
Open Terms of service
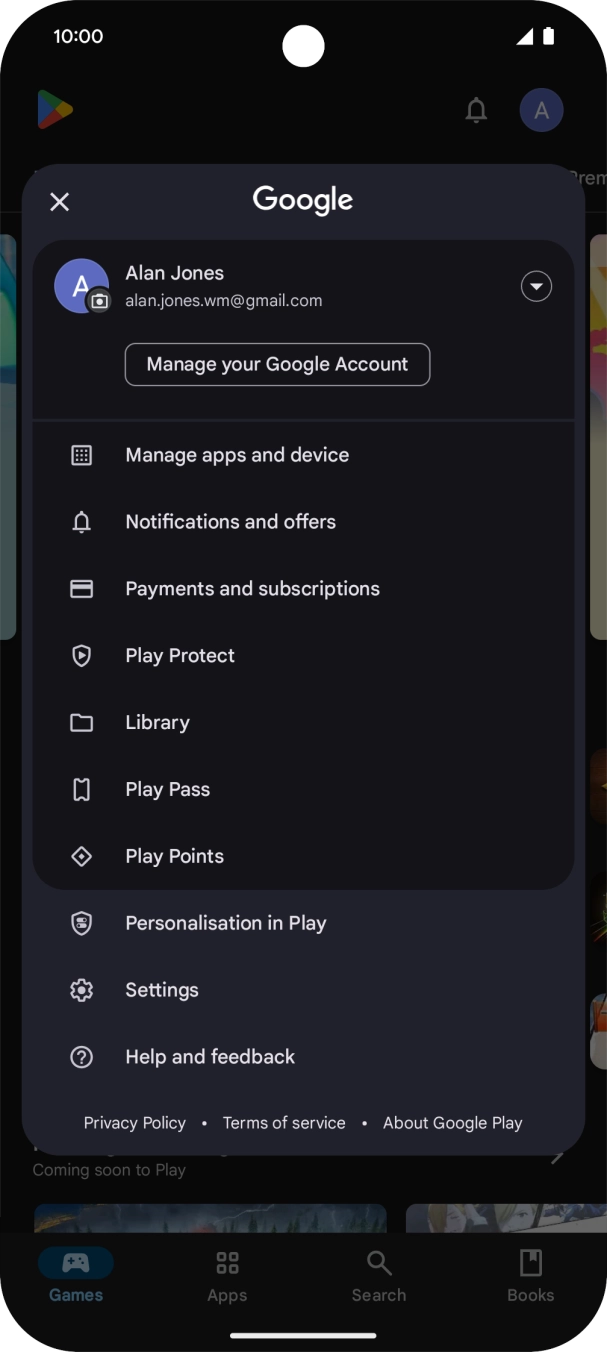283,1123
